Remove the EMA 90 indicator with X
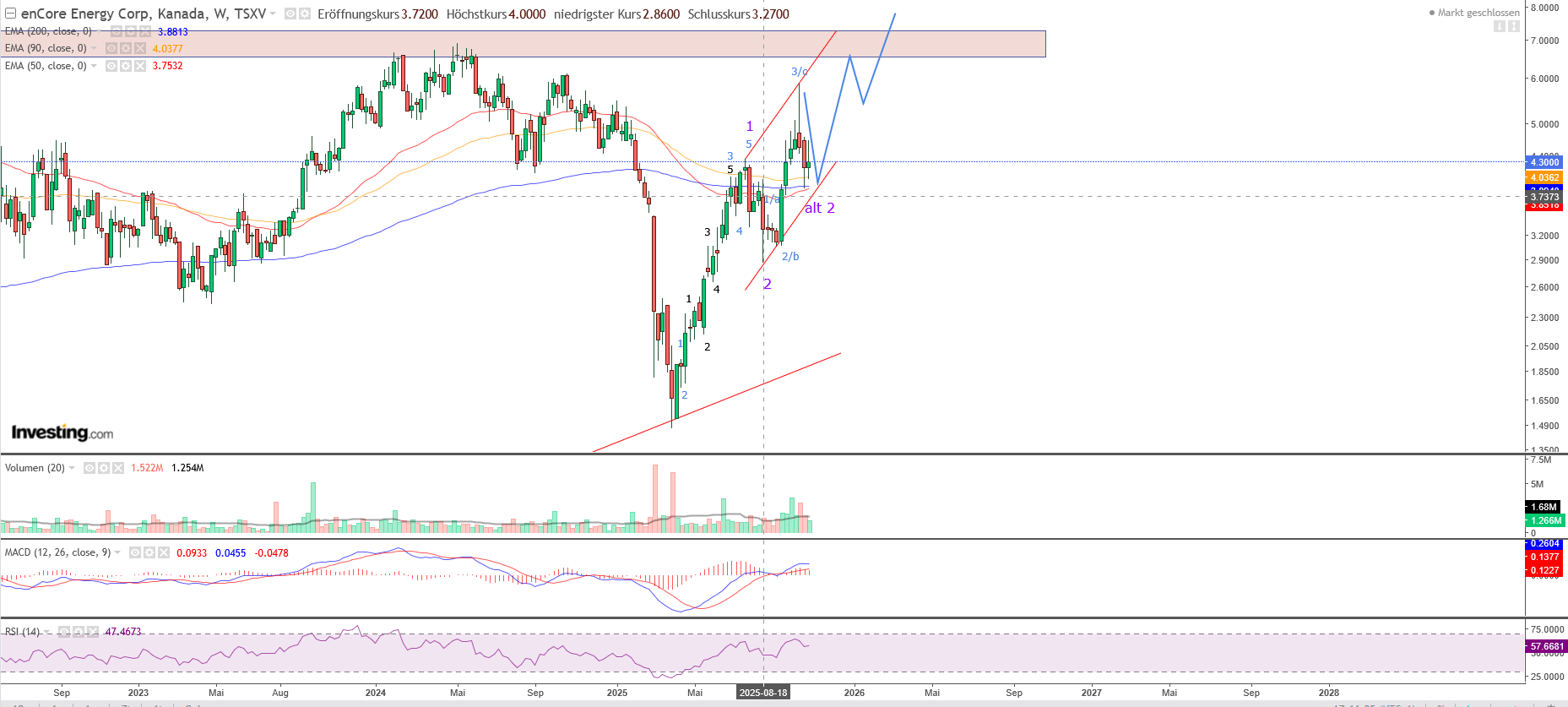1568x707 pixels. pyautogui.click(x=140, y=48)
